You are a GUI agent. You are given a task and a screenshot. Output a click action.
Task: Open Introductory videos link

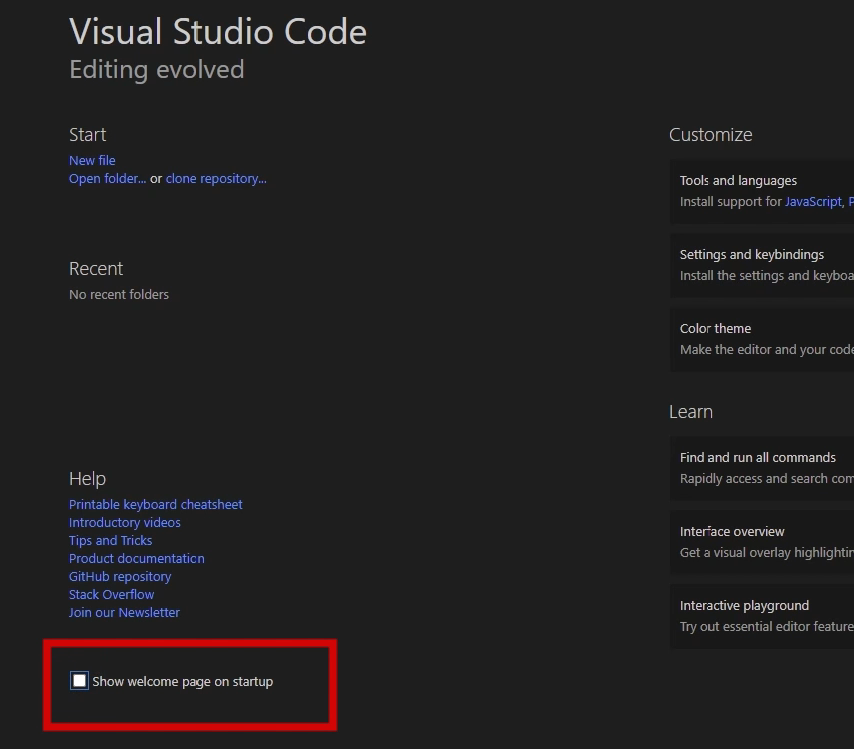(x=125, y=522)
